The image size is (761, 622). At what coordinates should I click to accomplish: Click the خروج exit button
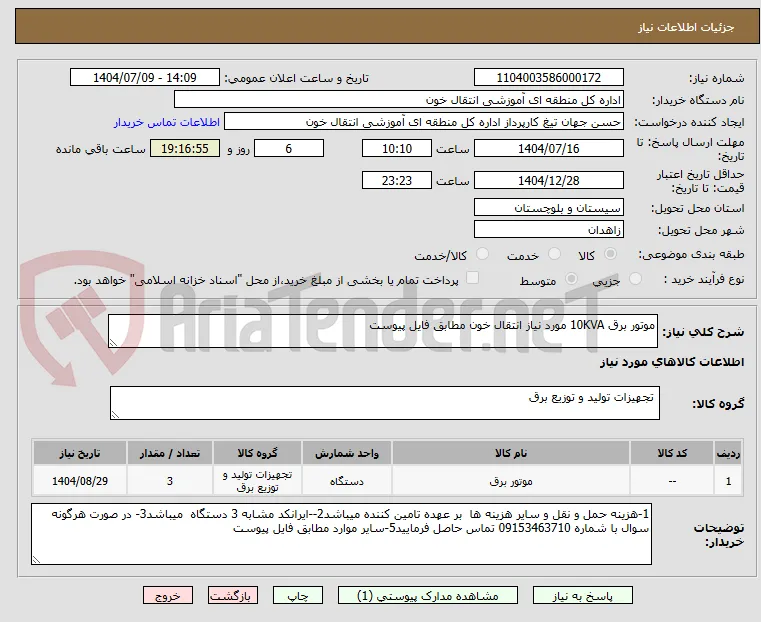point(168,595)
